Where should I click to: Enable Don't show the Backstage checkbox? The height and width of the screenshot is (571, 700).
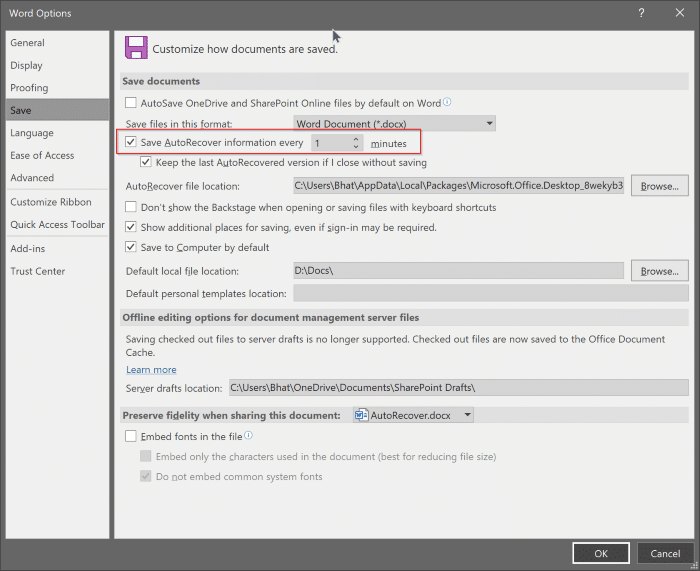pyautogui.click(x=131, y=207)
